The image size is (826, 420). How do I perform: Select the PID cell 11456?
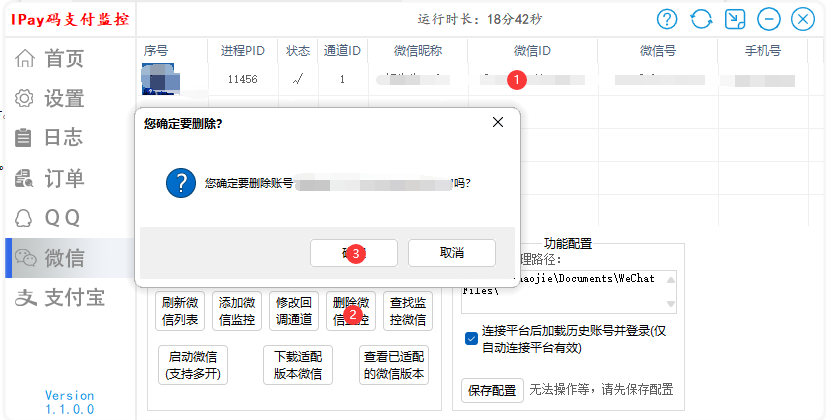pos(243,80)
